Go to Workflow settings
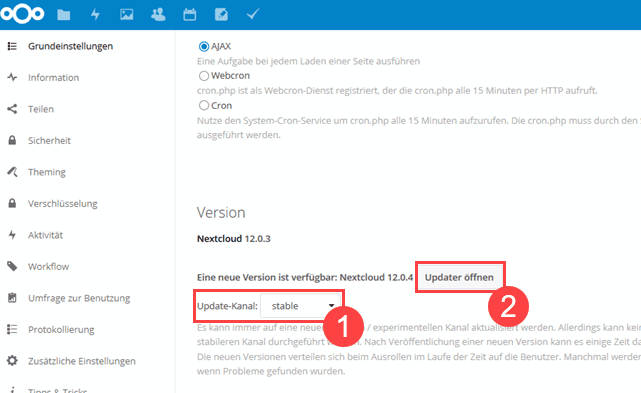Viewport: 641px width, 393px height. [x=48, y=267]
